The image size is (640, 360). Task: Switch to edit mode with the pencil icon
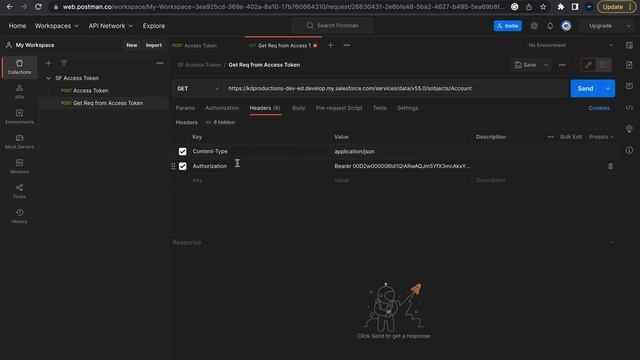(588, 65)
